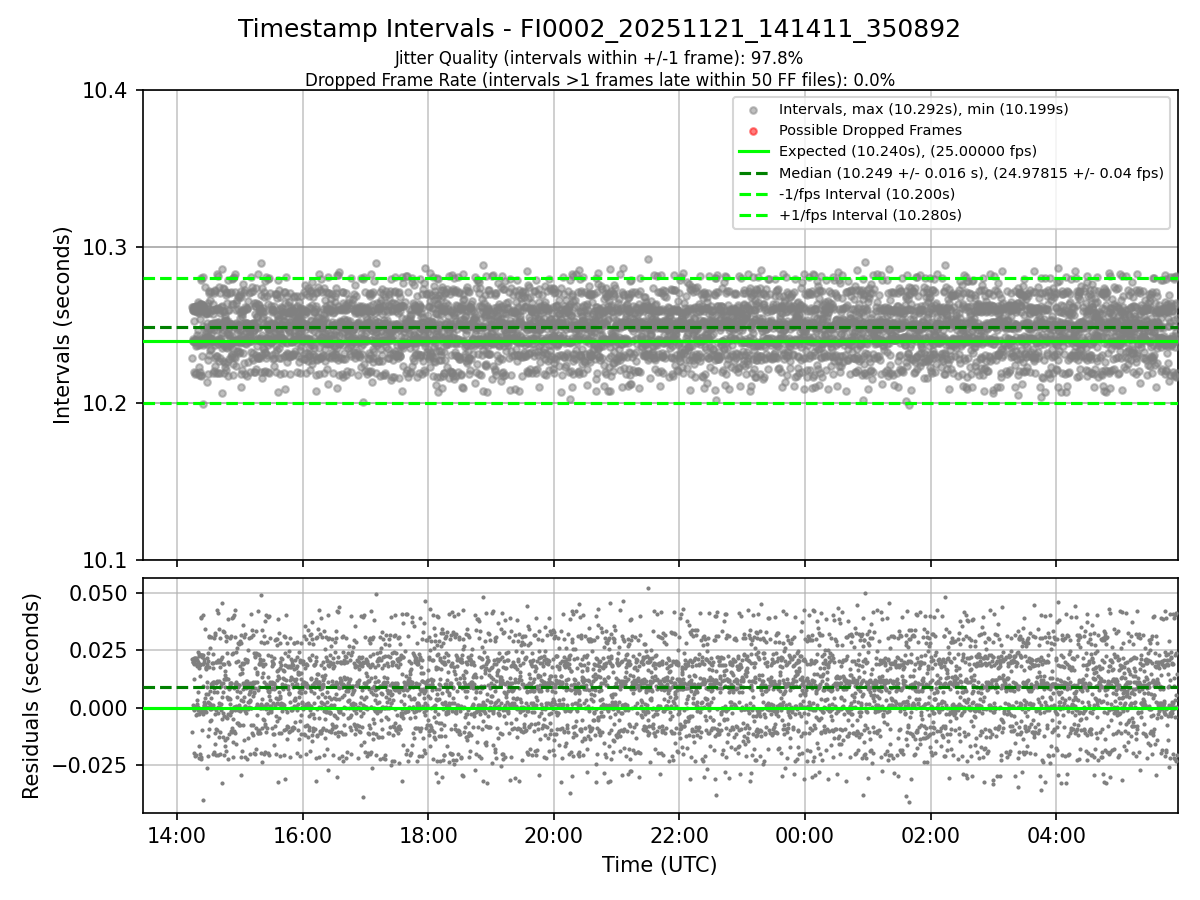Click legend entry 'Intervals, max (10.292s), min (10.199s)'

(x=924, y=109)
